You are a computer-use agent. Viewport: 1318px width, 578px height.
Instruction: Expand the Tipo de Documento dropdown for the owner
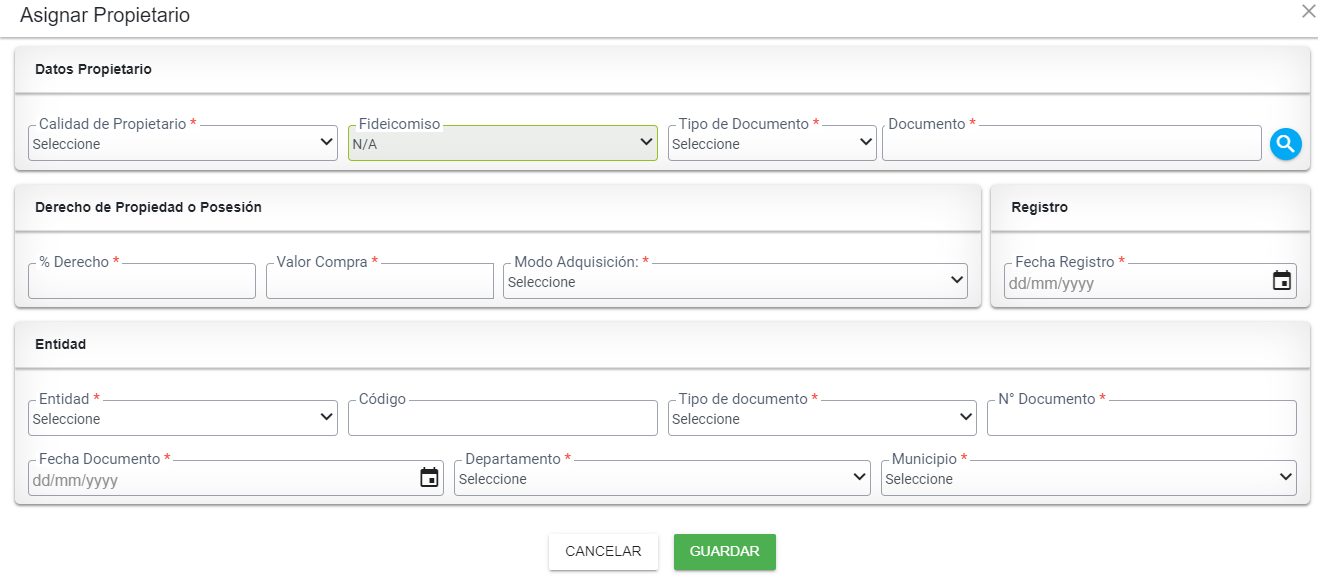773,143
